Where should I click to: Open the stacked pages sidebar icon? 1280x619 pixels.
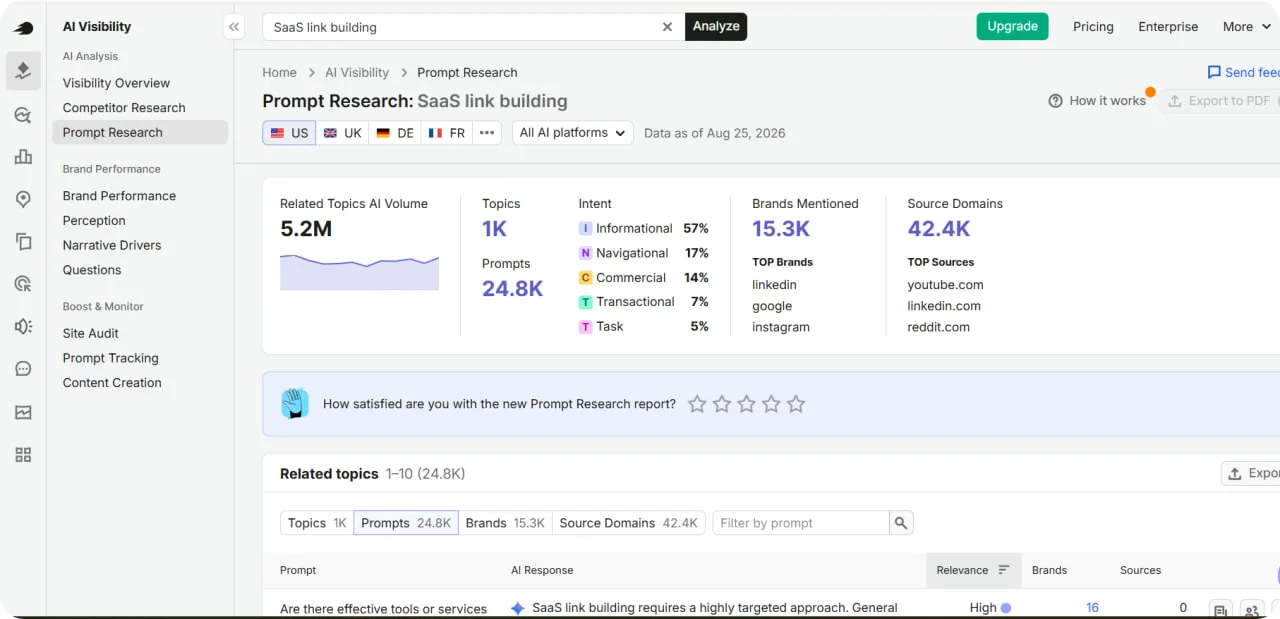coord(23,241)
